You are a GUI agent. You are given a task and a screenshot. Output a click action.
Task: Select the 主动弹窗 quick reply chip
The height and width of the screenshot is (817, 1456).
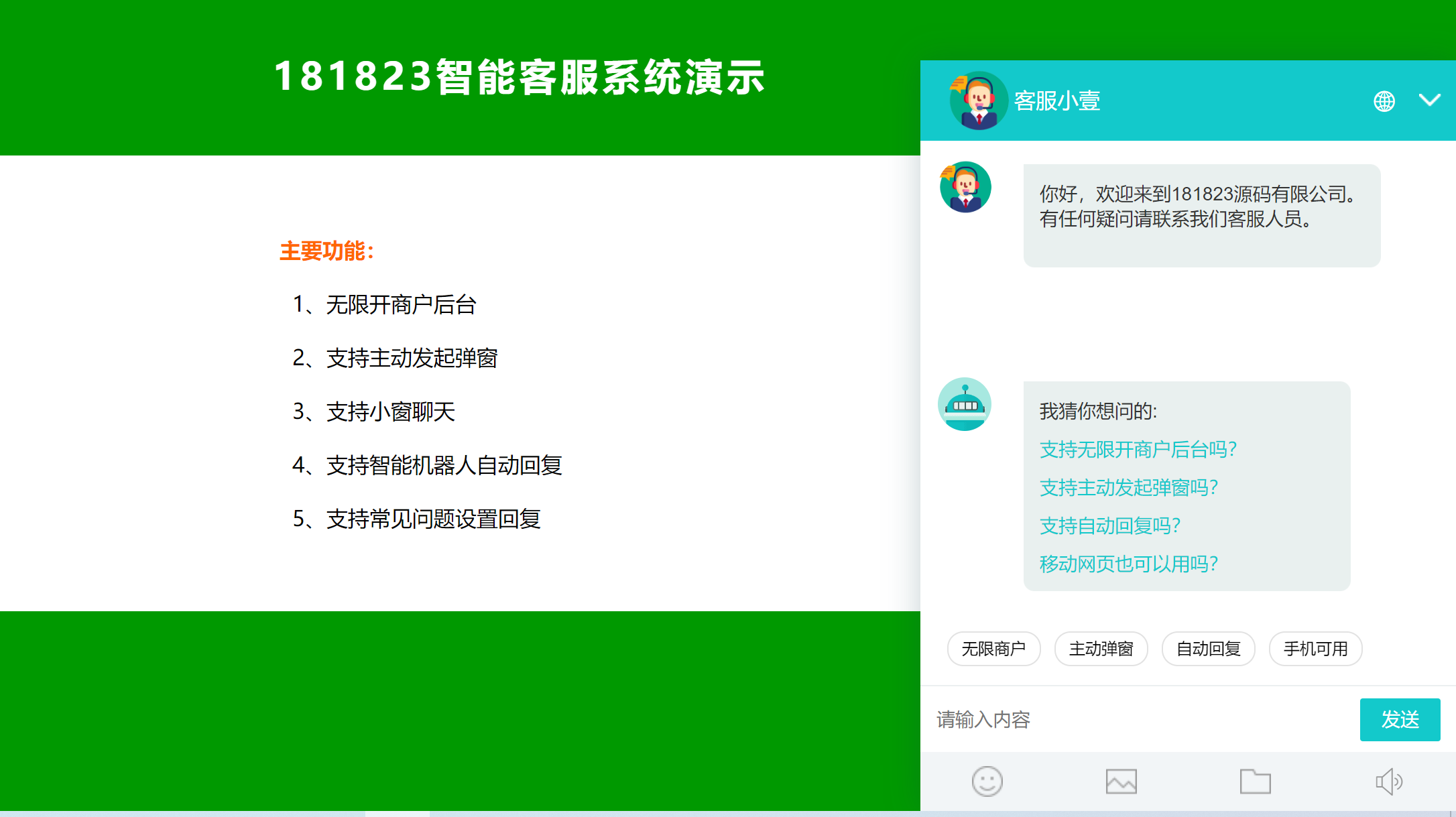[x=1101, y=649]
